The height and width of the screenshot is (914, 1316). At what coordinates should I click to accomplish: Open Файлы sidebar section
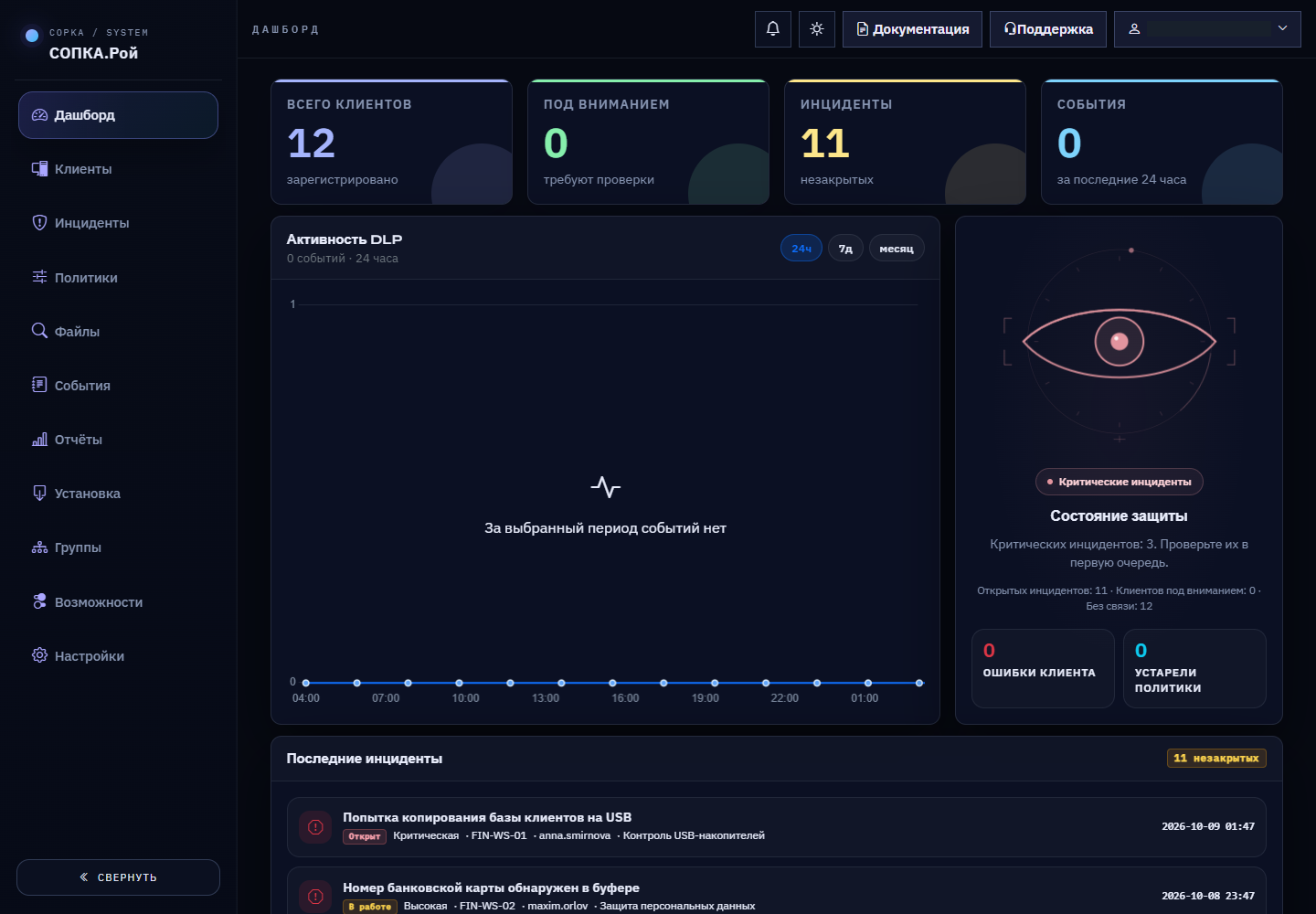[118, 332]
